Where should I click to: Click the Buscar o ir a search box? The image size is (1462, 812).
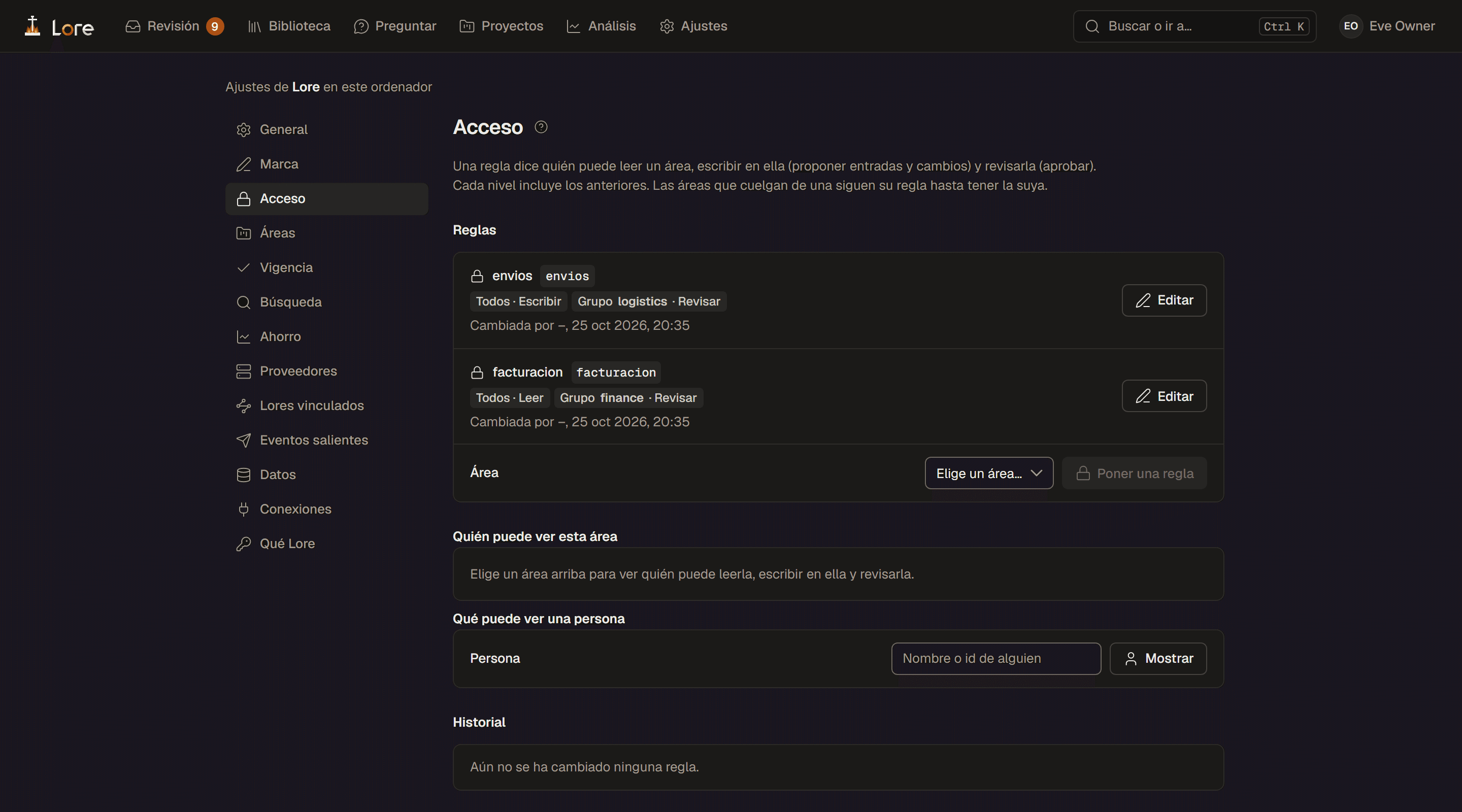click(1194, 26)
